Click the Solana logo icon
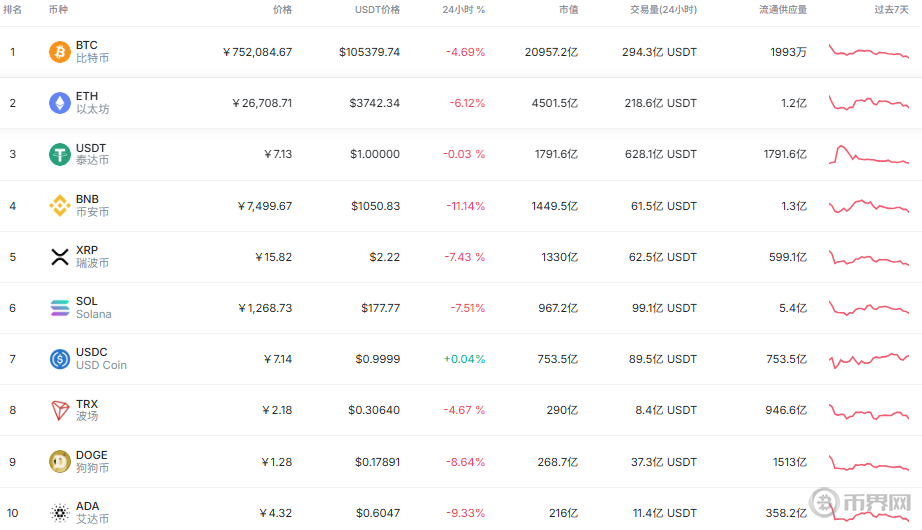This screenshot has height=530, width=922. click(x=60, y=308)
